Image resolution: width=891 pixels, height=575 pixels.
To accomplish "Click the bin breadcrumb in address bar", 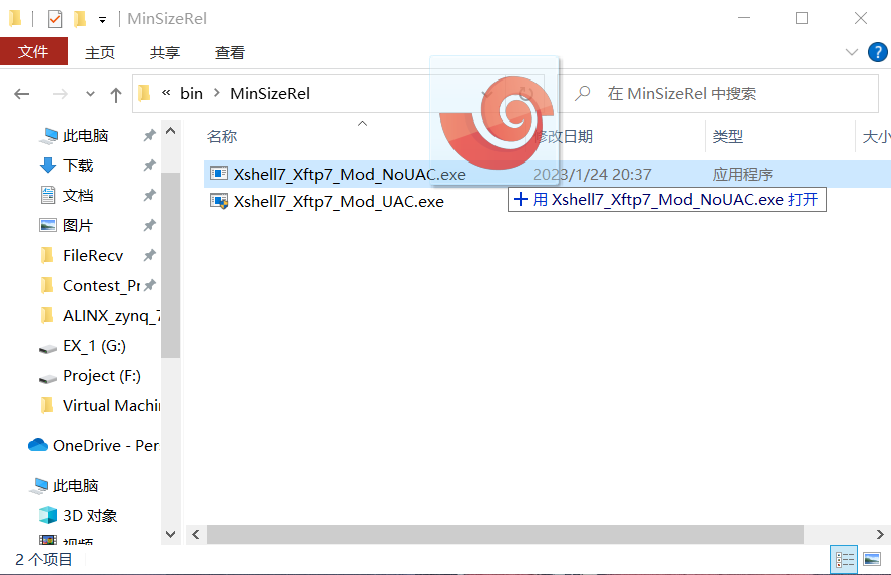I will (x=191, y=93).
